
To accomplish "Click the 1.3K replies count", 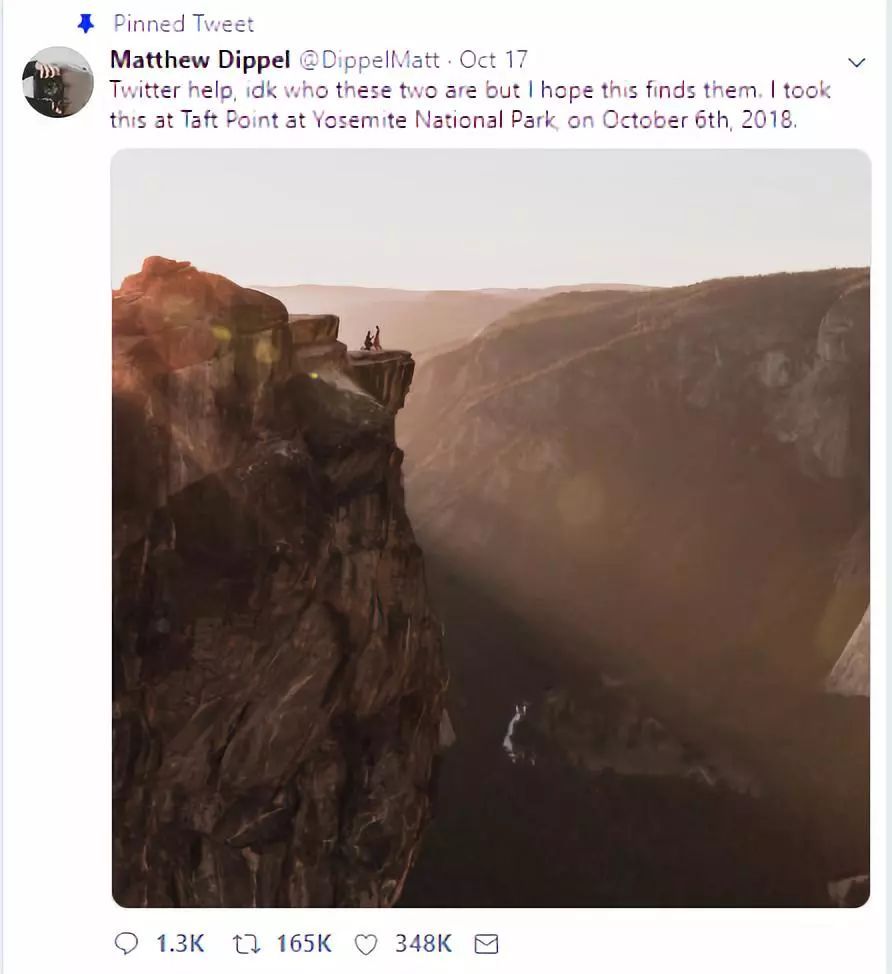I will click(180, 943).
